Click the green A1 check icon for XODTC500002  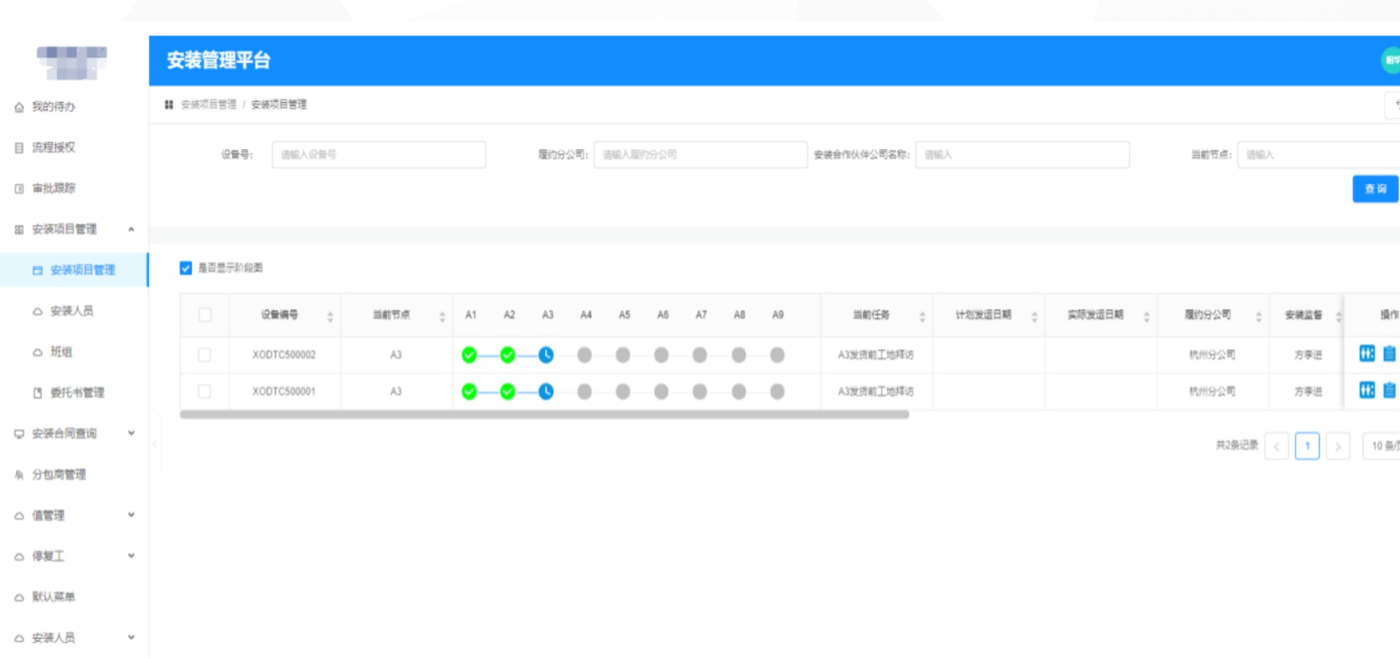point(469,355)
